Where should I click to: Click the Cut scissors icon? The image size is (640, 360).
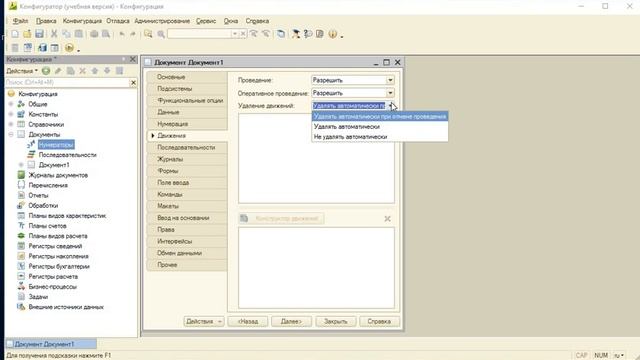[54, 34]
